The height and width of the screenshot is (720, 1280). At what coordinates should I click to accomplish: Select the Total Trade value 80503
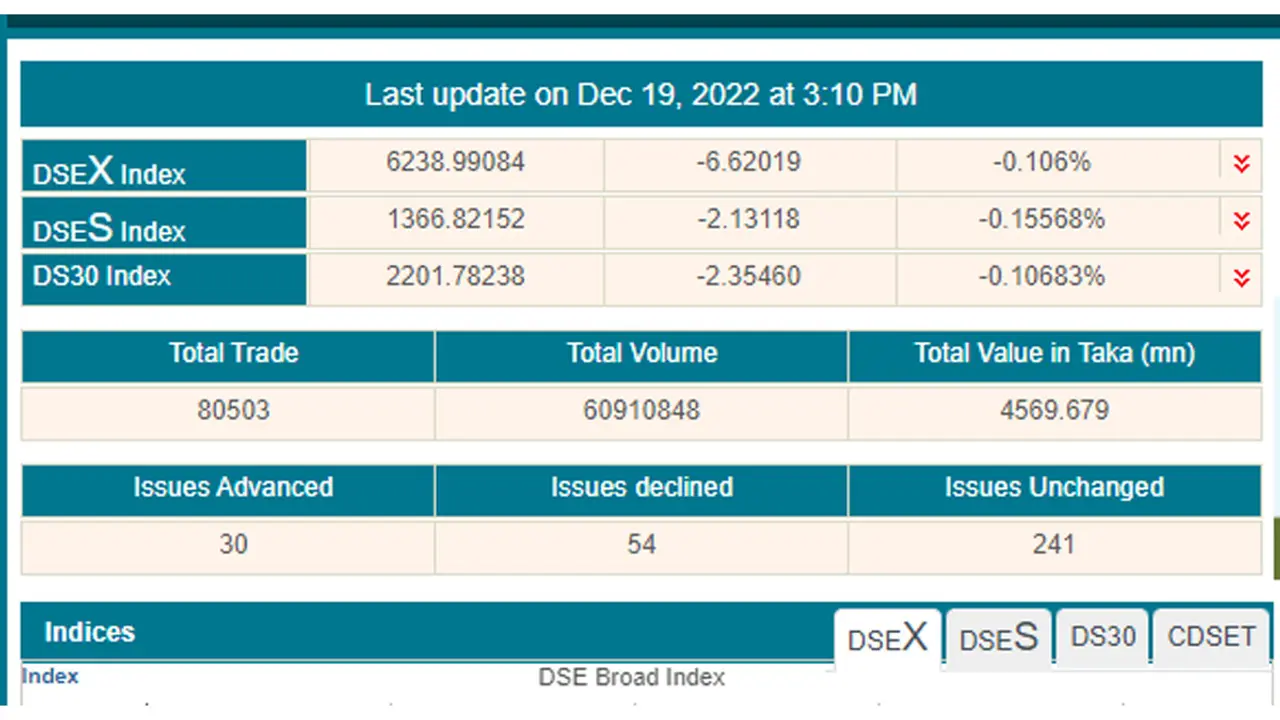[233, 410]
